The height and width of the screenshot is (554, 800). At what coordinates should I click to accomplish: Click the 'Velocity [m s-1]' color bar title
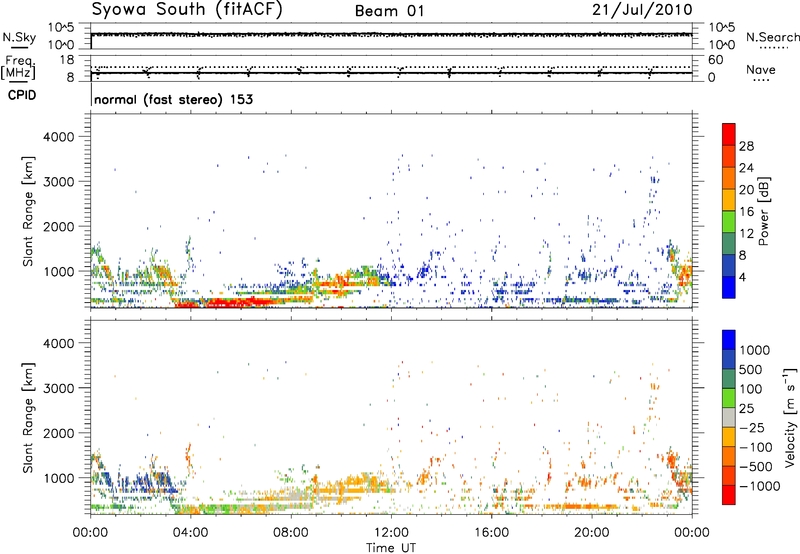click(x=790, y=417)
